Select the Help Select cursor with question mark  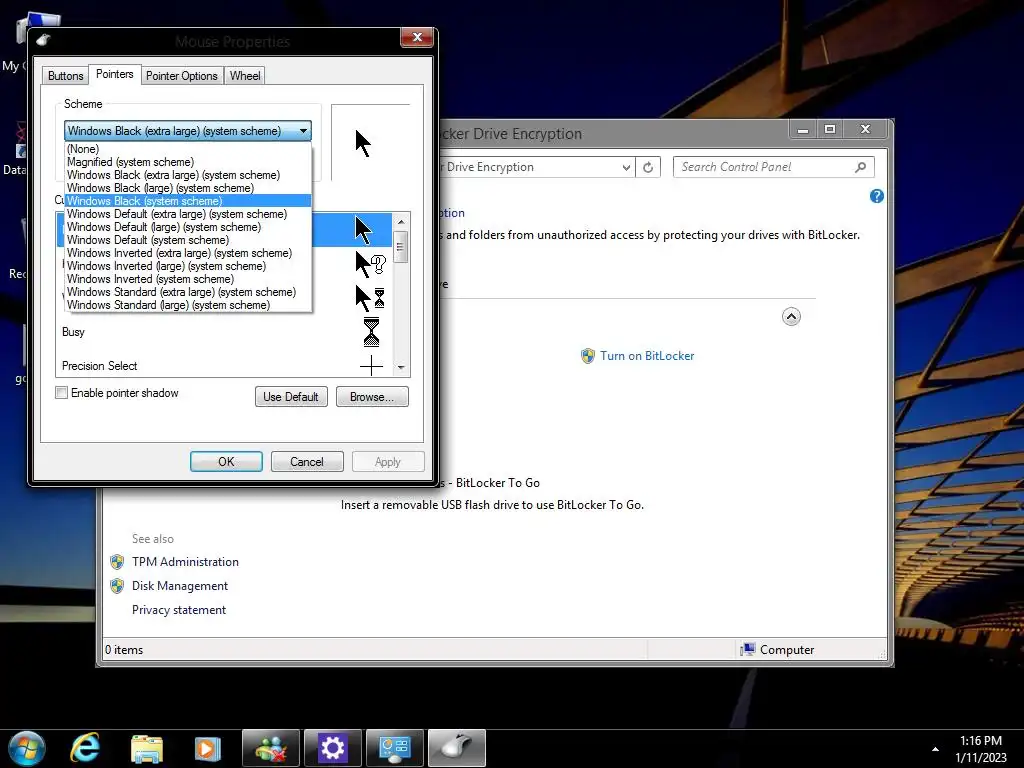370,264
